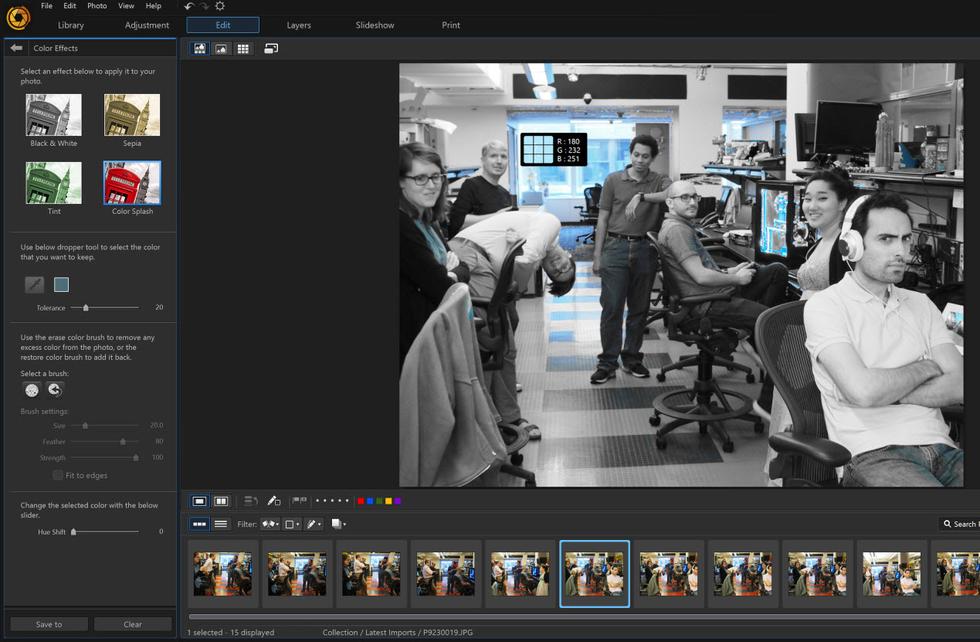Apply the purple color label
This screenshot has height=642, width=980.
tap(398, 501)
